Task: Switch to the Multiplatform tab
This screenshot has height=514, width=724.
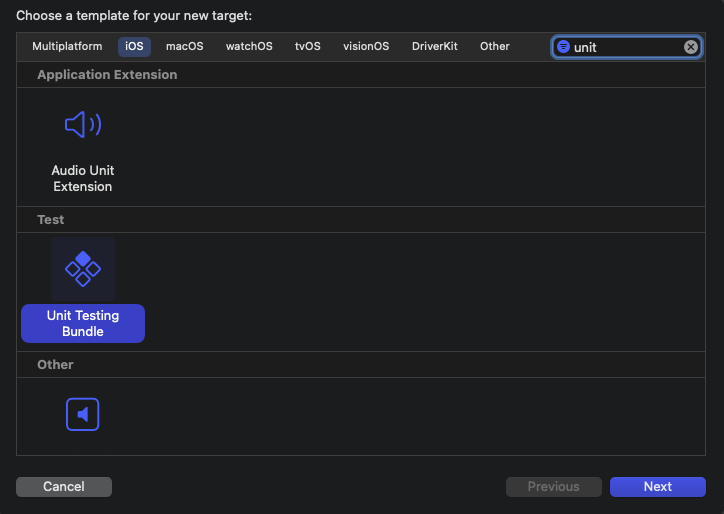Action: (67, 47)
